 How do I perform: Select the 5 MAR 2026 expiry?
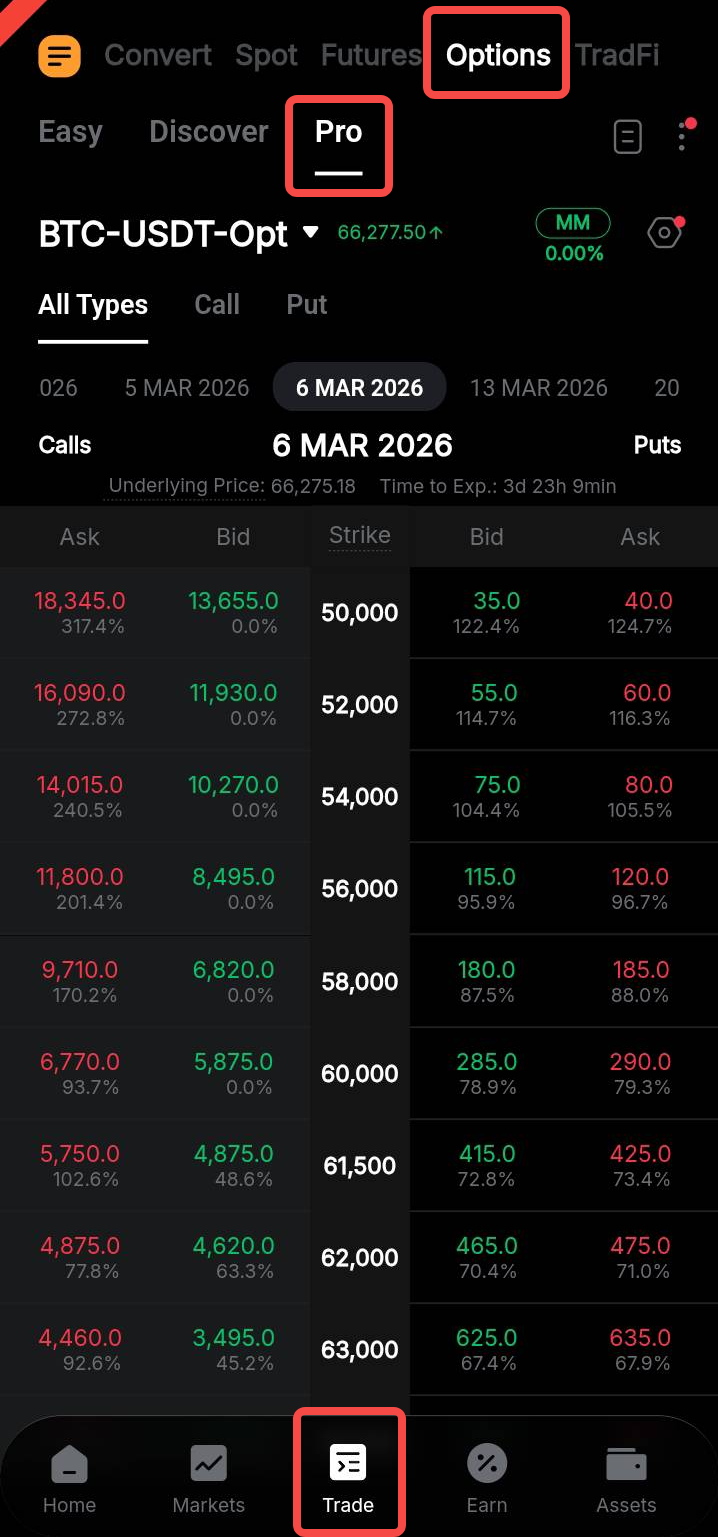pyautogui.click(x=187, y=388)
